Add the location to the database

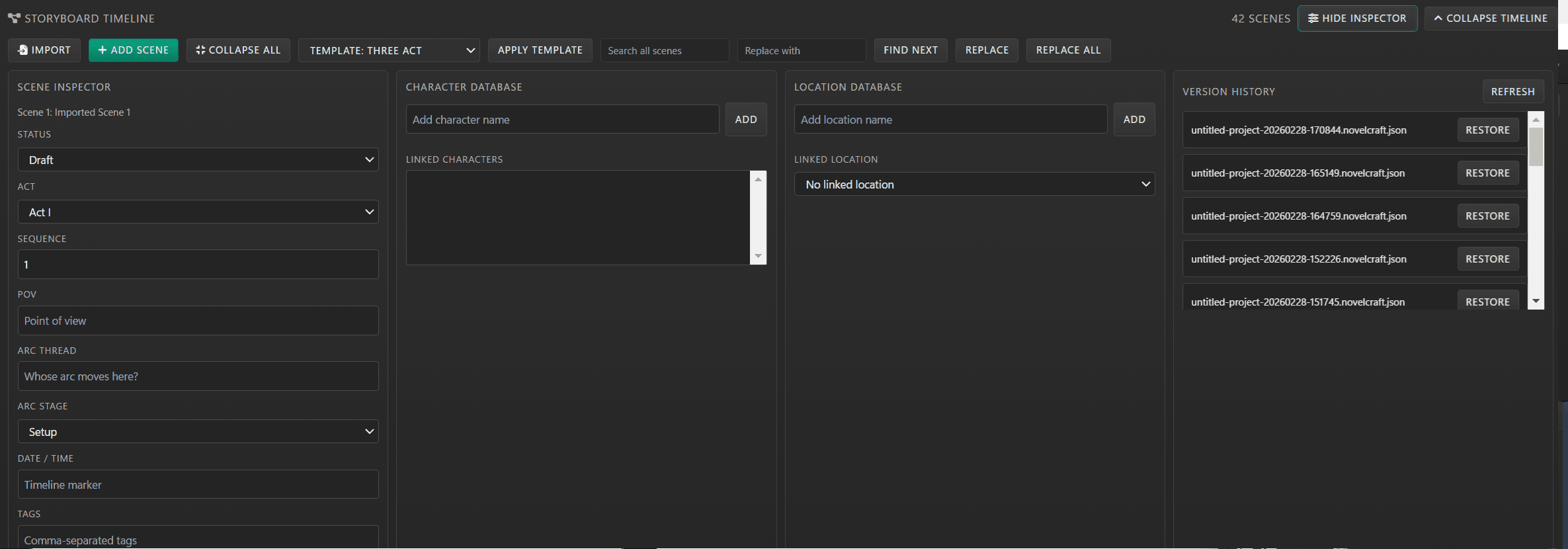click(1134, 119)
